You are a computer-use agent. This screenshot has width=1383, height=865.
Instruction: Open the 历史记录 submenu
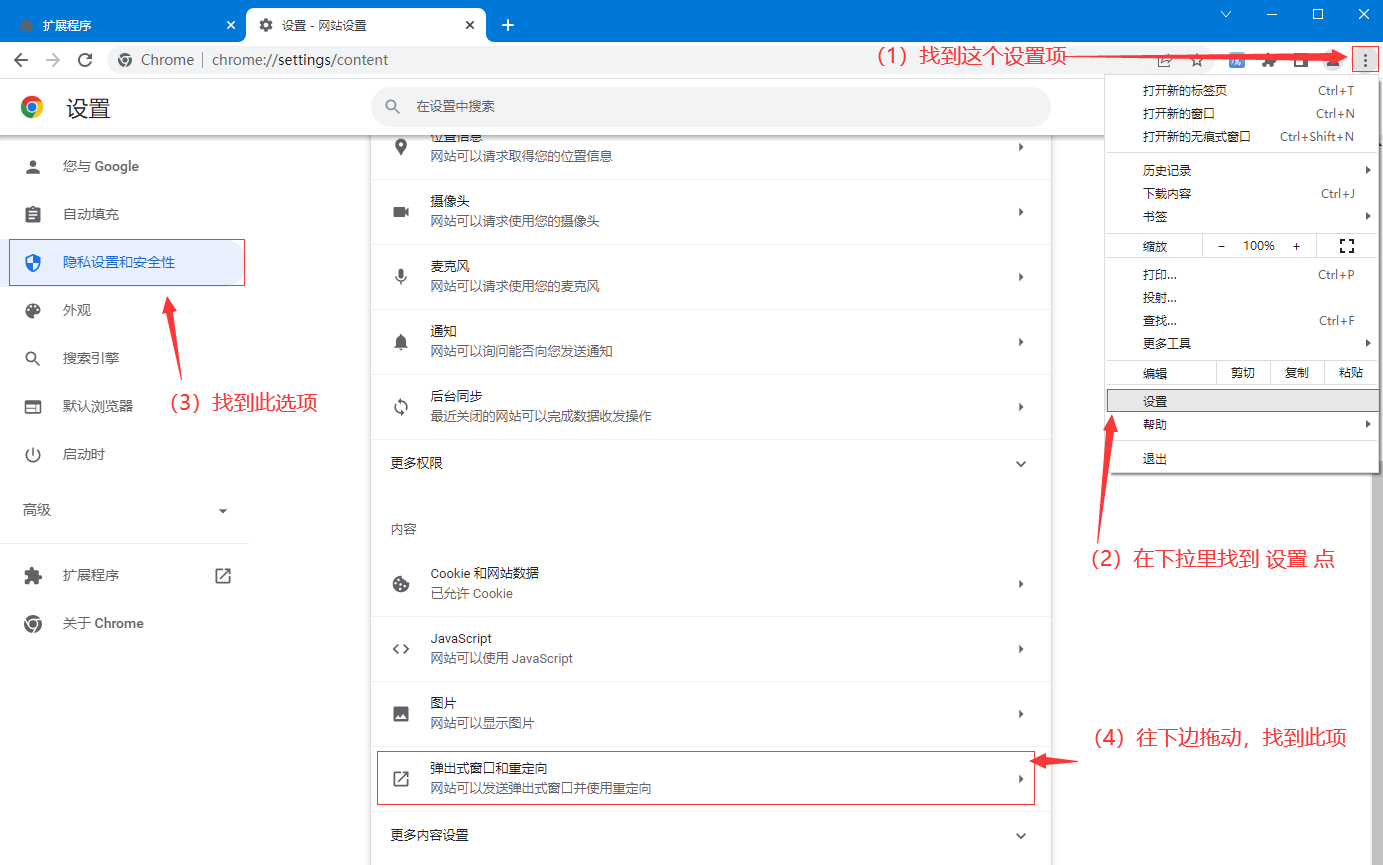[1167, 171]
